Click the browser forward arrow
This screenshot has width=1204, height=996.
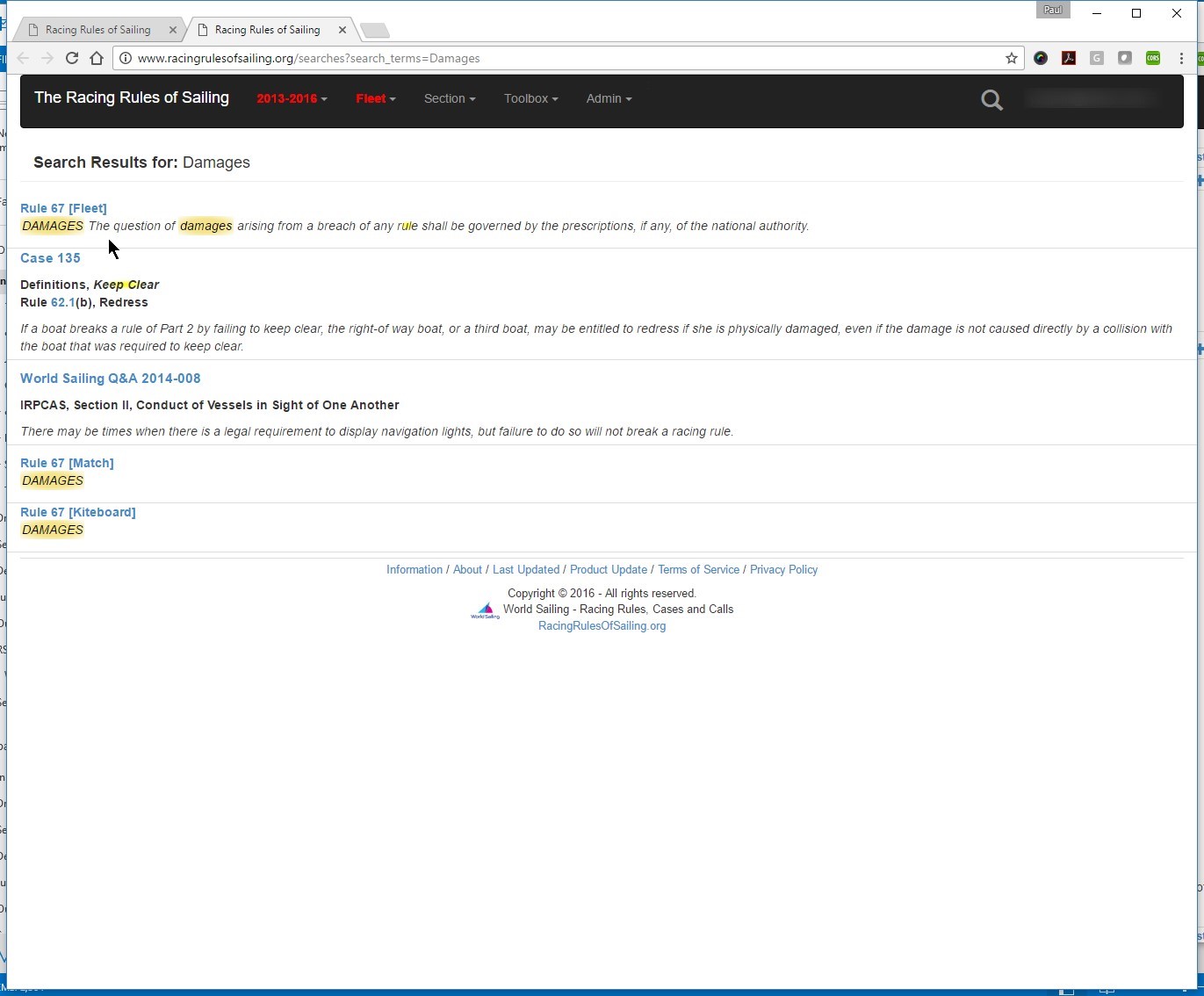[x=47, y=58]
